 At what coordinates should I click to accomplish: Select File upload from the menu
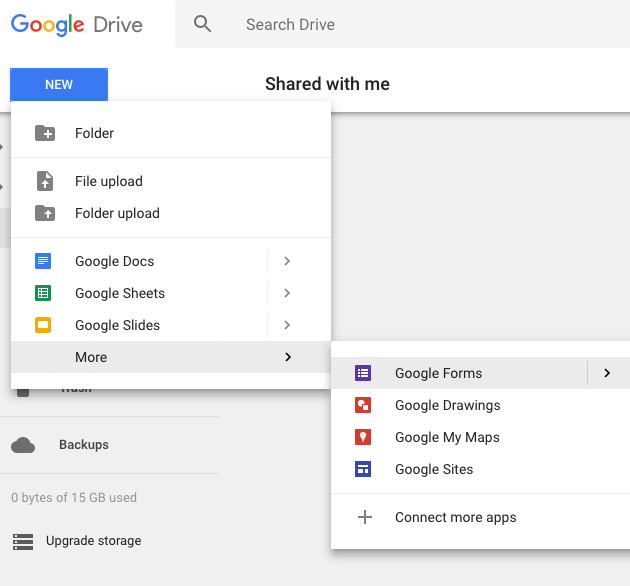[171, 181]
